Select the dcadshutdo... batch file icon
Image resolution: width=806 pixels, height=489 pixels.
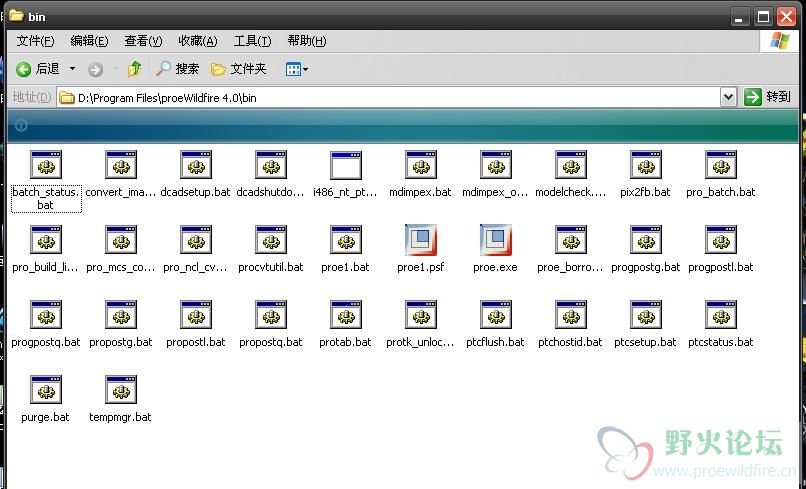[x=271, y=165]
